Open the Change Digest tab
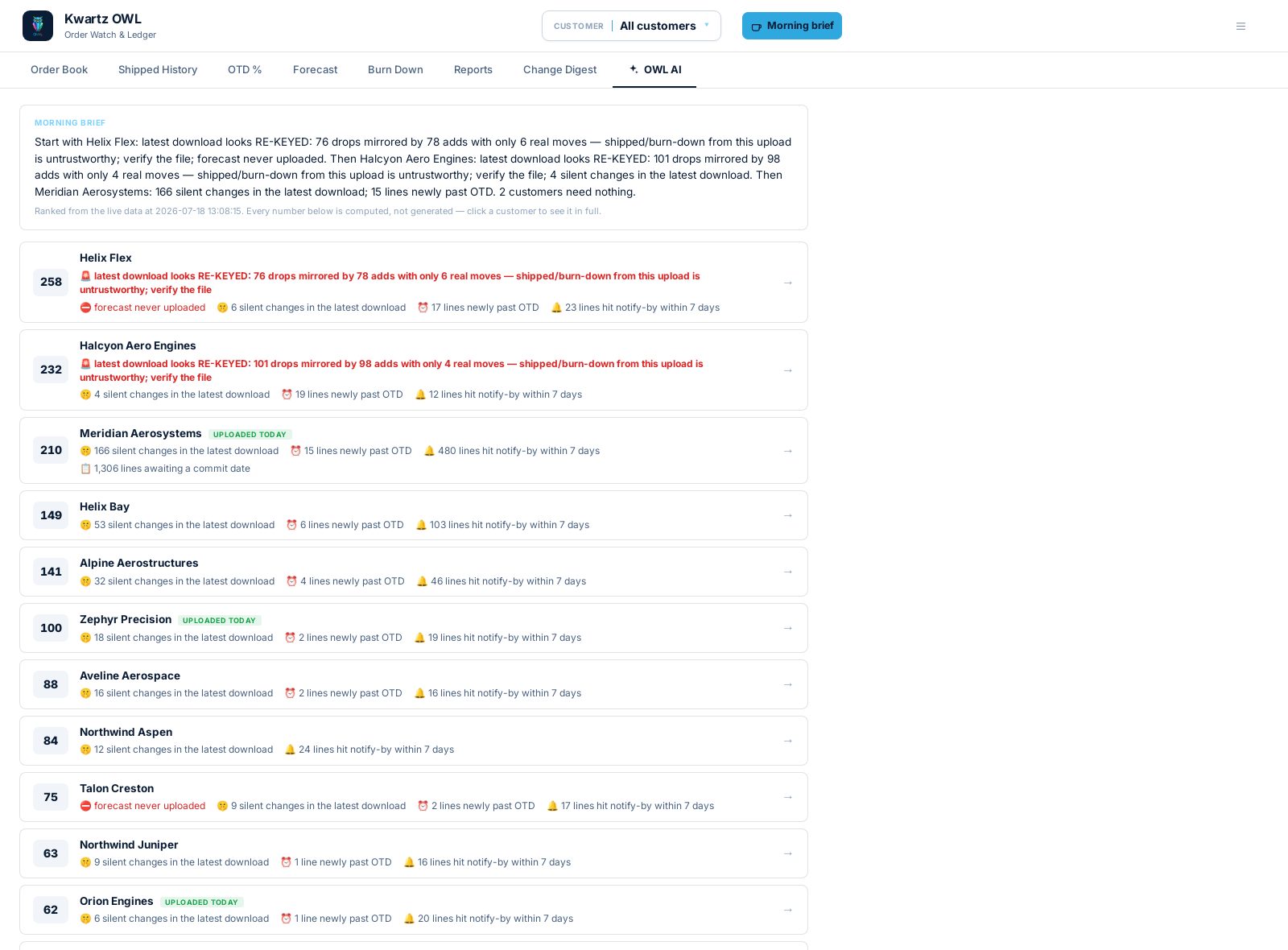The width and height of the screenshot is (1288, 950). 559,70
